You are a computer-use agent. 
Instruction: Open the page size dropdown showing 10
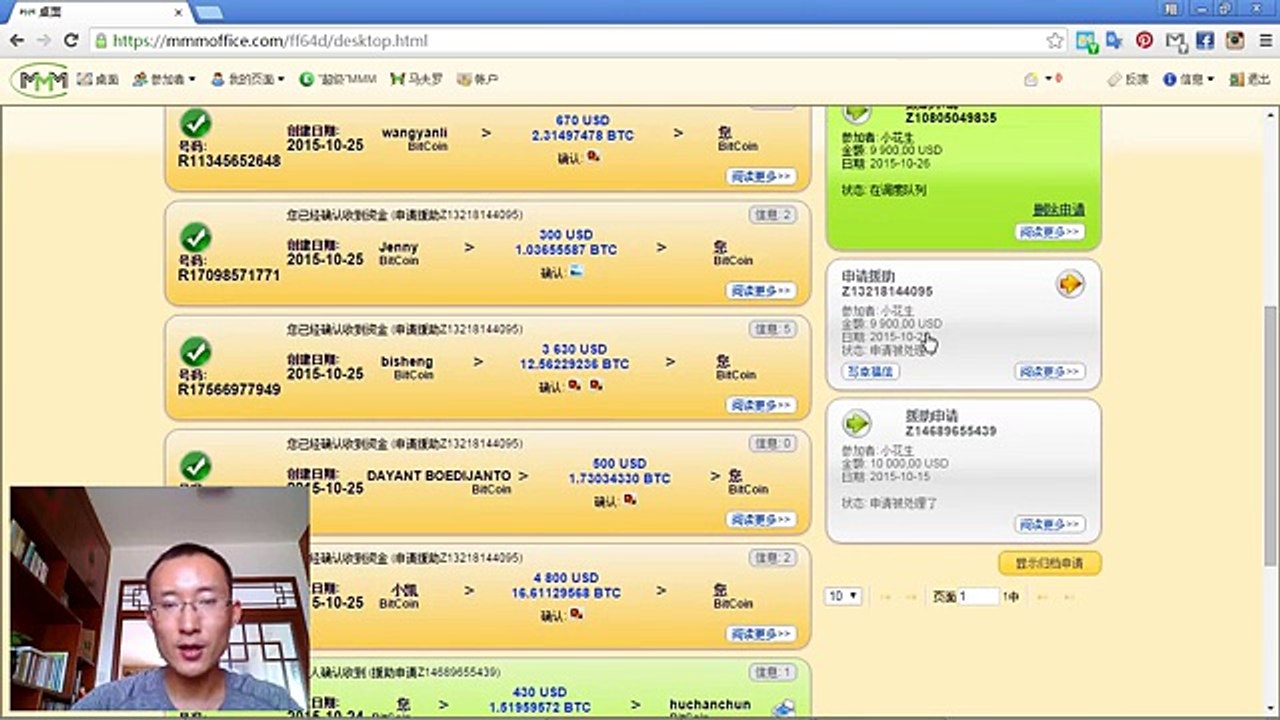843,596
